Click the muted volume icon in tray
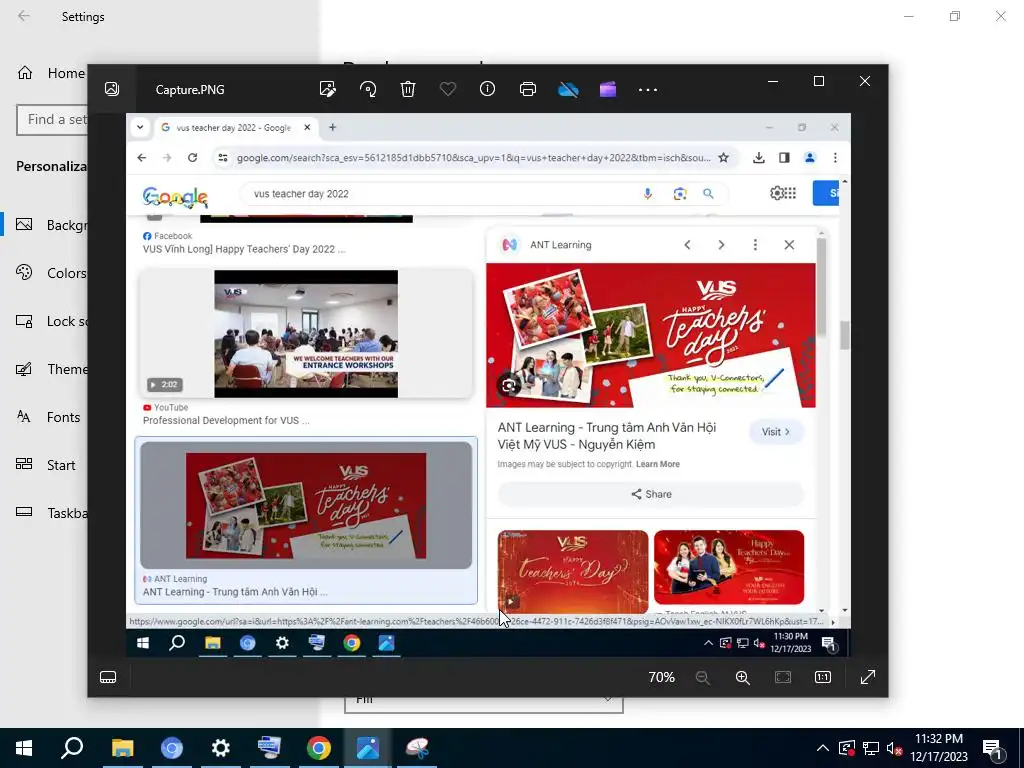The height and width of the screenshot is (768, 1024). 895,748
